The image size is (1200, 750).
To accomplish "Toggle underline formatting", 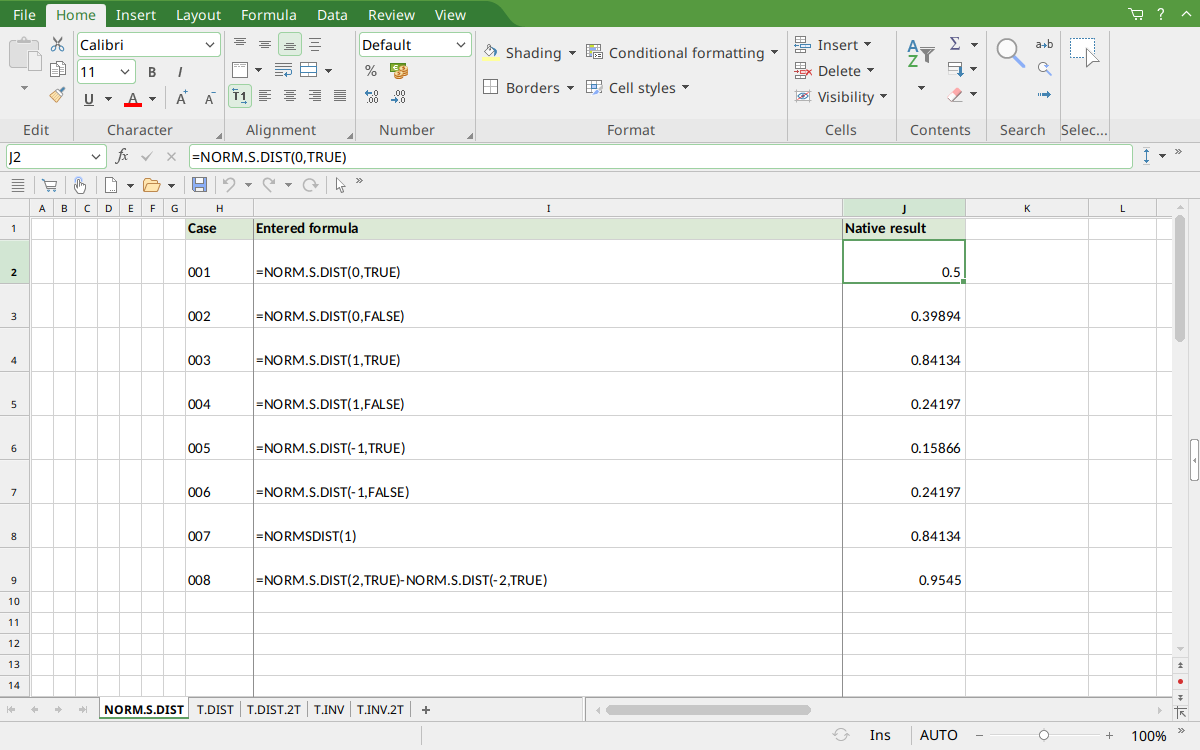I will click(89, 99).
